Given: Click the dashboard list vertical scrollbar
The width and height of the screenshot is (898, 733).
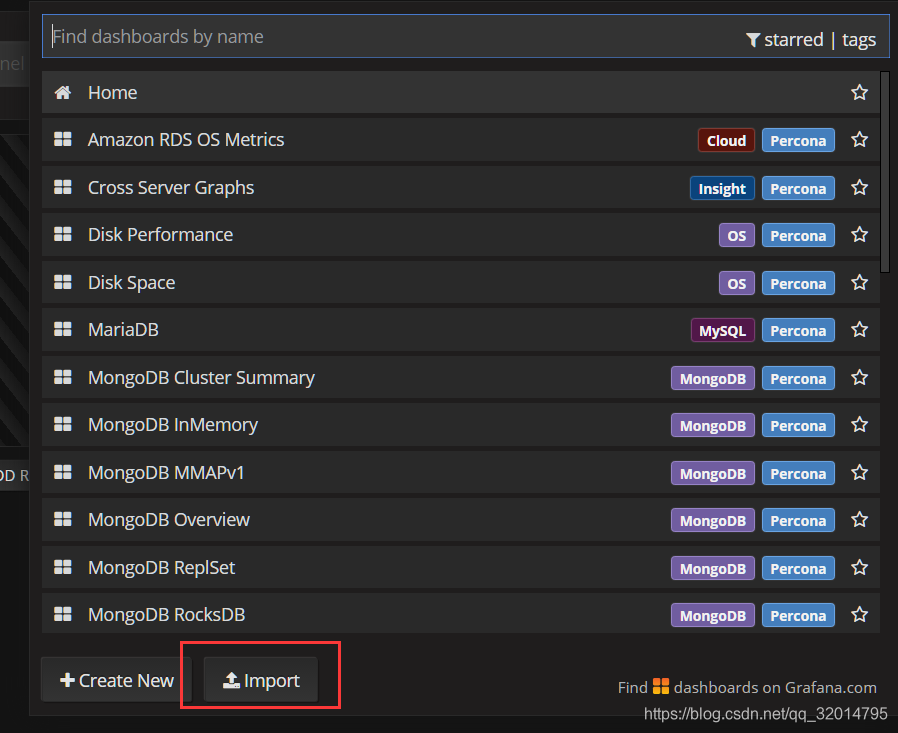Looking at the screenshot, I should pos(885,172).
